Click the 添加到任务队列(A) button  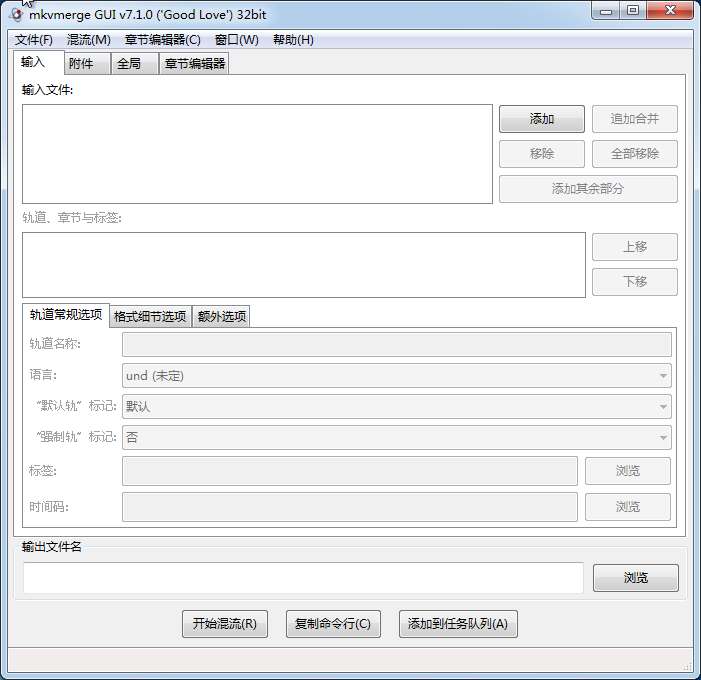(458, 624)
